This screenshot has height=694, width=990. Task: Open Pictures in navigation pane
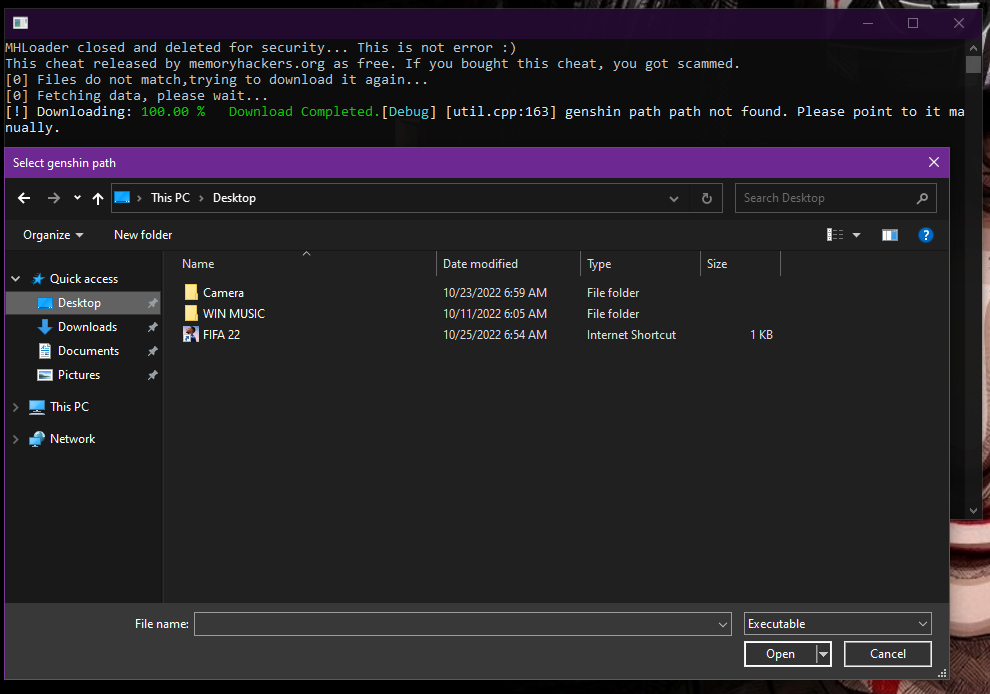coord(79,375)
